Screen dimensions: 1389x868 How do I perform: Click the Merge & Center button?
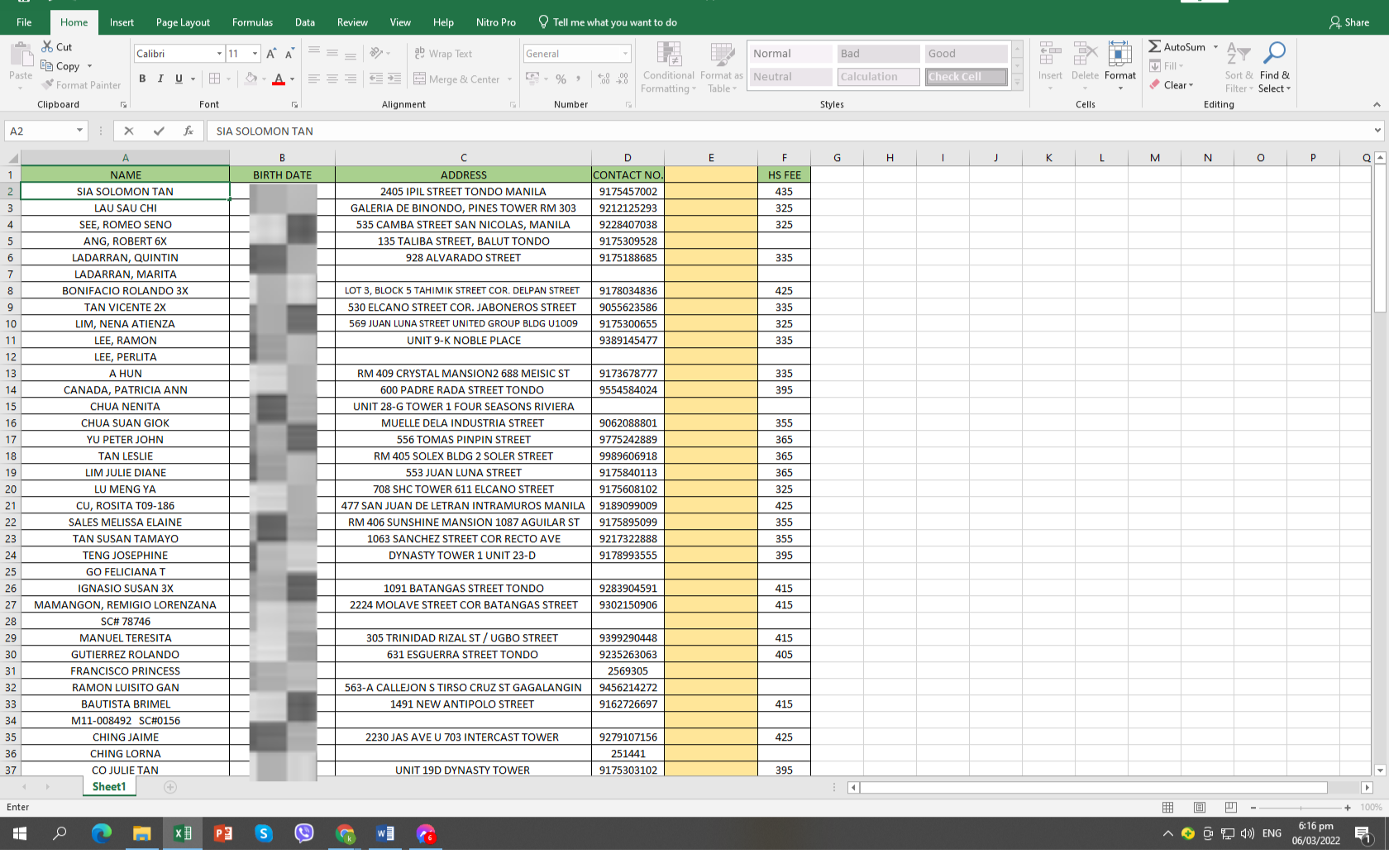coord(457,79)
